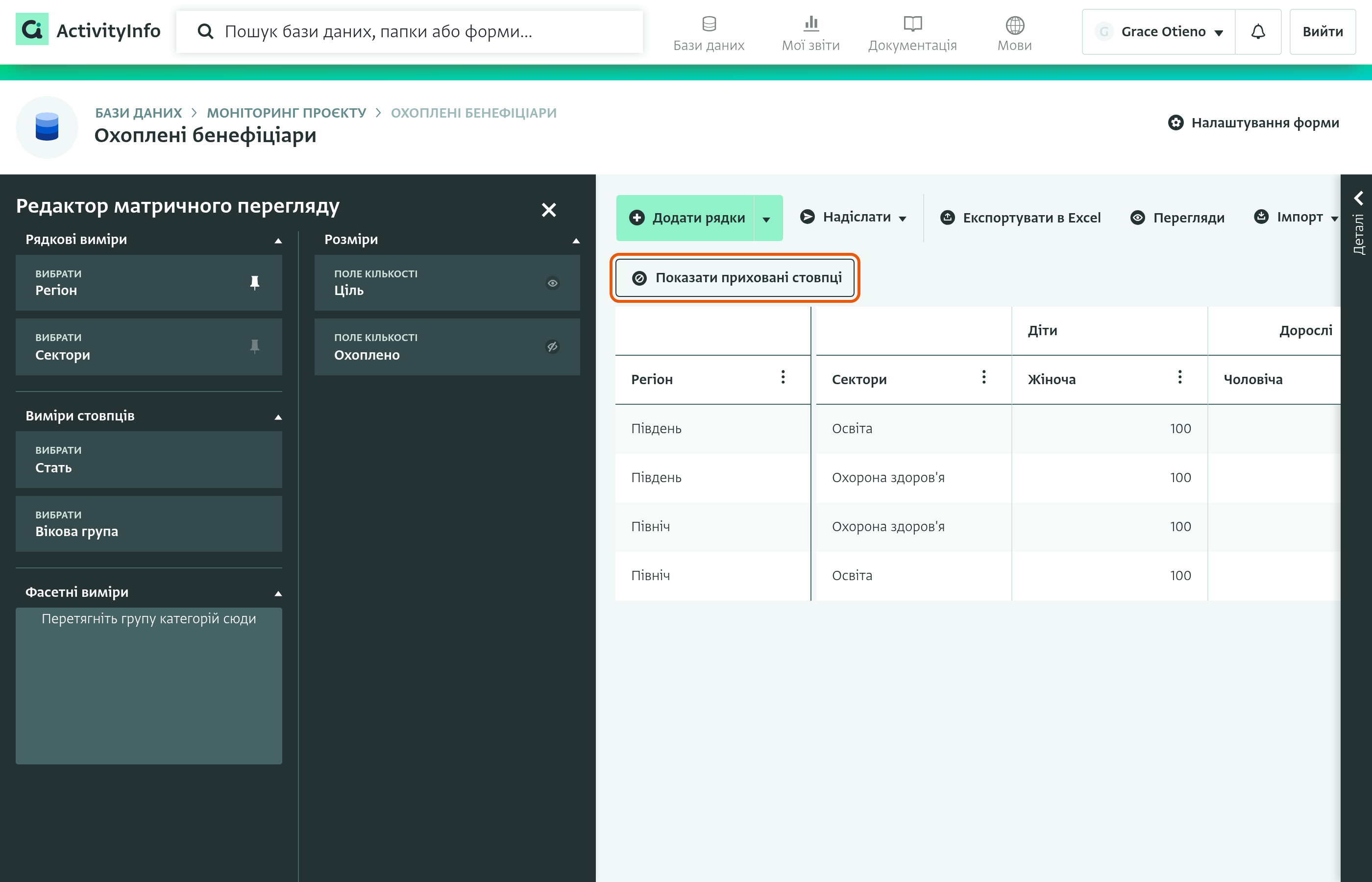Image resolution: width=1372 pixels, height=882 pixels.
Task: Open the Жіноча column options menu
Action: coord(1180,377)
